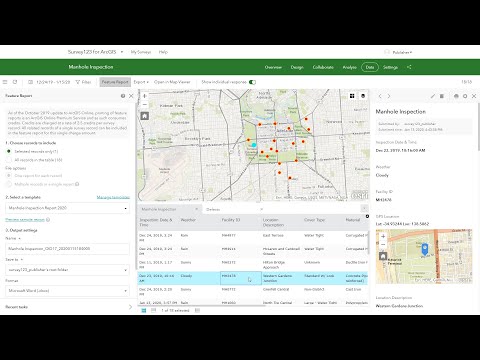Viewport: 480px width, 360px height.
Task: Click the print icon in the record panel
Action: coord(456,96)
